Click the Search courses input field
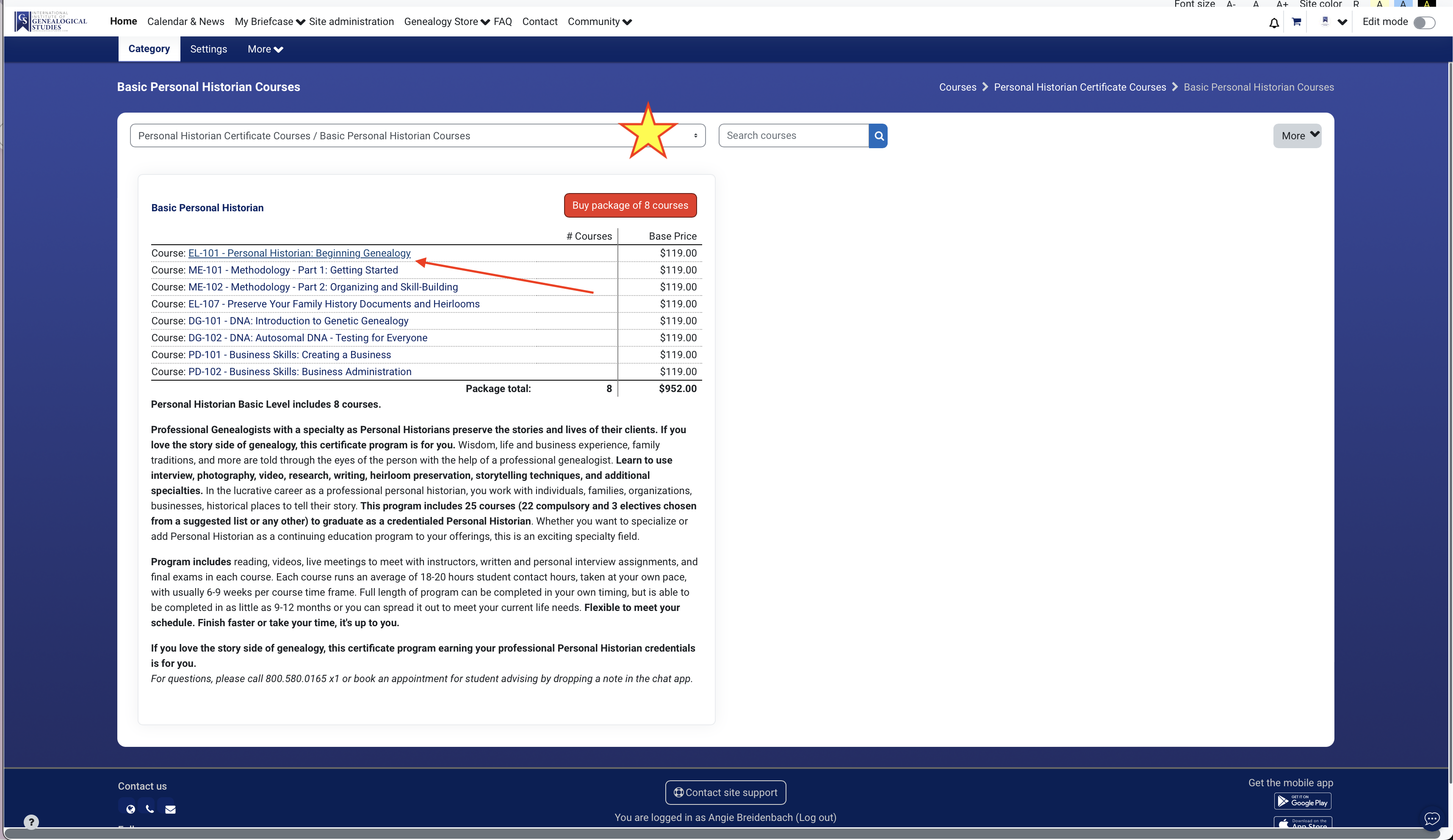Screen dimensions: 1453x840 click(793, 136)
